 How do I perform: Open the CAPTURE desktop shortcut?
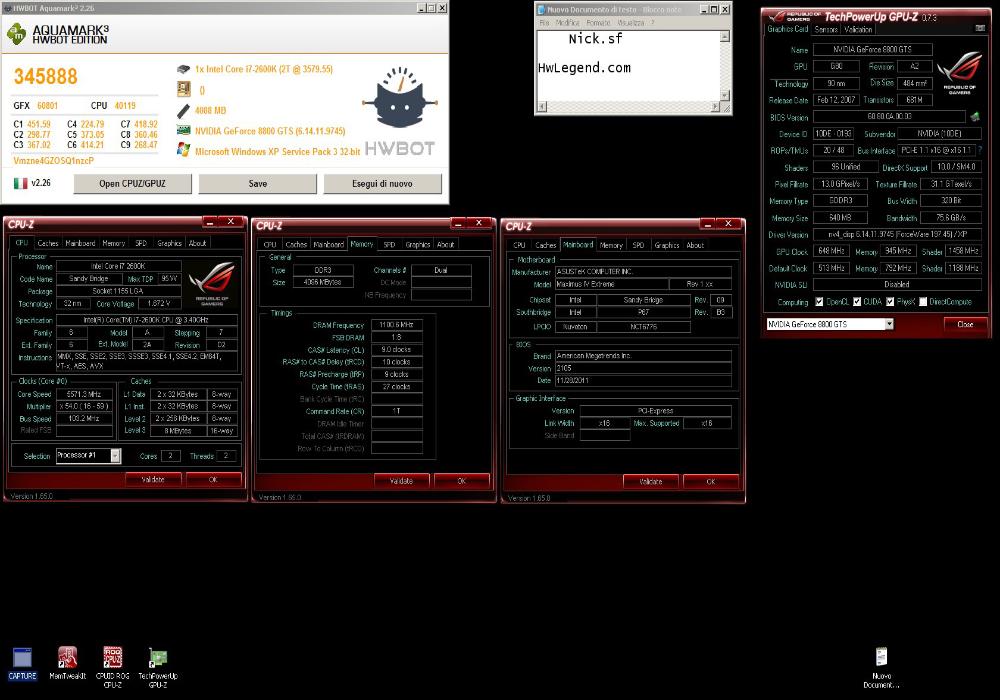tap(22, 663)
